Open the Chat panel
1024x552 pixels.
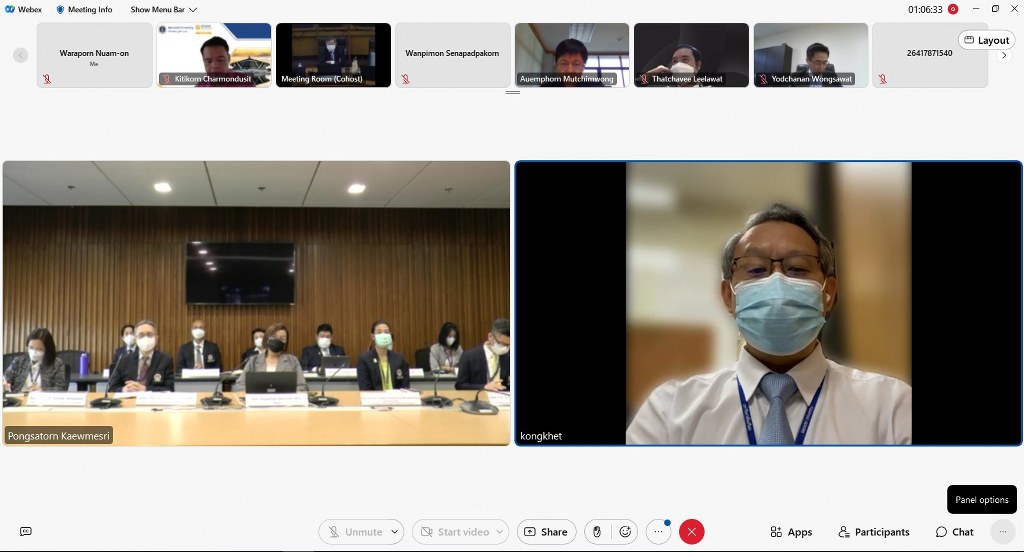(x=954, y=532)
